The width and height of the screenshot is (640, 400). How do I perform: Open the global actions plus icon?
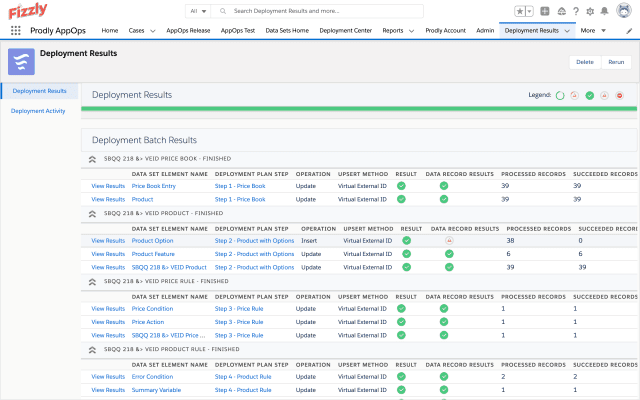[545, 11]
